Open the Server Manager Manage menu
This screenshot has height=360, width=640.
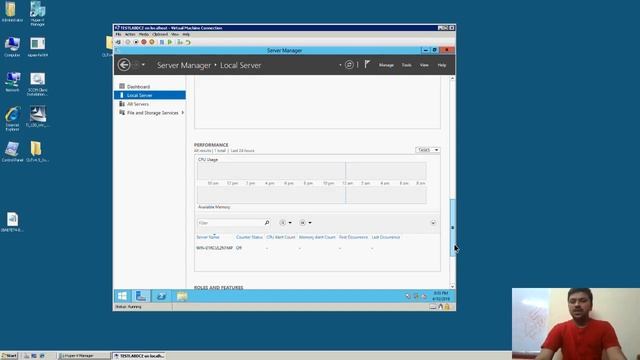tap(386, 65)
